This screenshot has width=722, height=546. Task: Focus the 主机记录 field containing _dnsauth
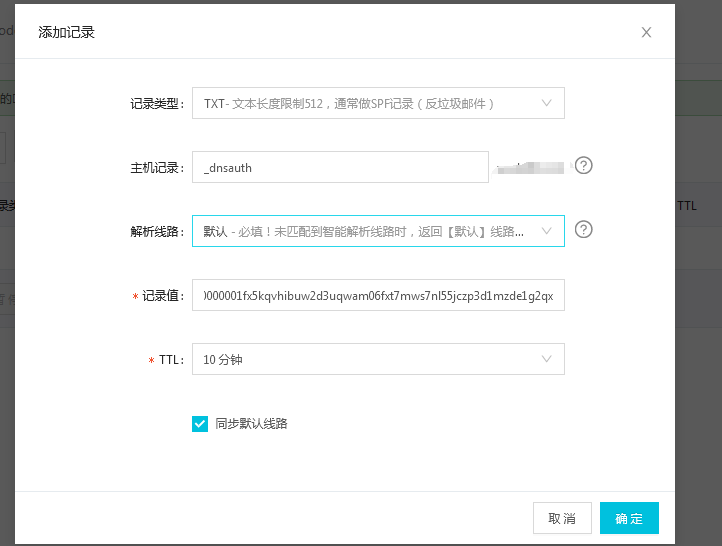(x=340, y=168)
